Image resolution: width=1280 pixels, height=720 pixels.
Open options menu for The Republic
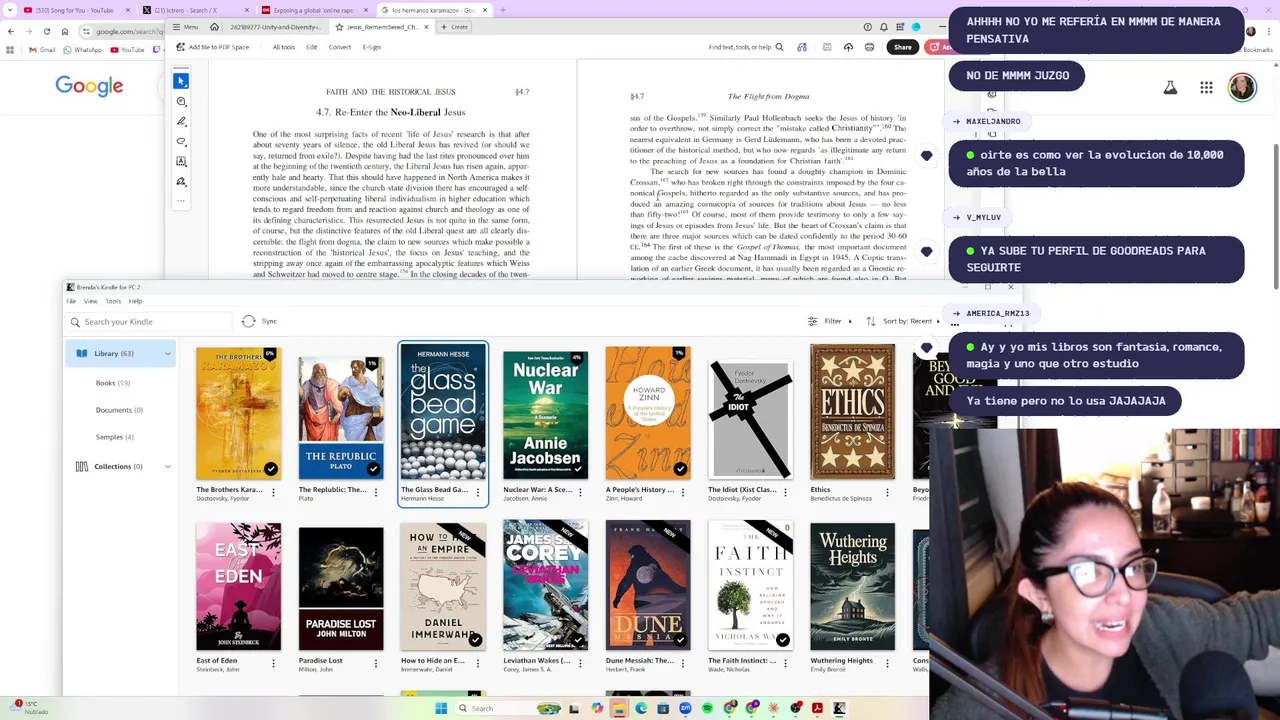pos(376,492)
